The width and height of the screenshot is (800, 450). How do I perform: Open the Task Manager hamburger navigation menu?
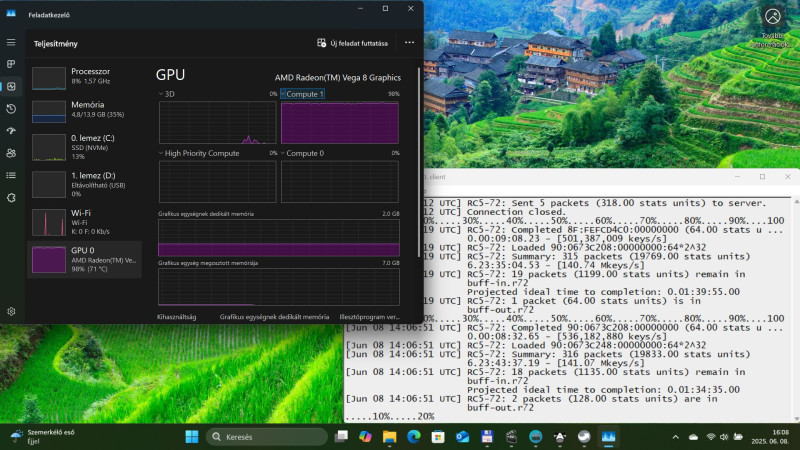(11, 42)
